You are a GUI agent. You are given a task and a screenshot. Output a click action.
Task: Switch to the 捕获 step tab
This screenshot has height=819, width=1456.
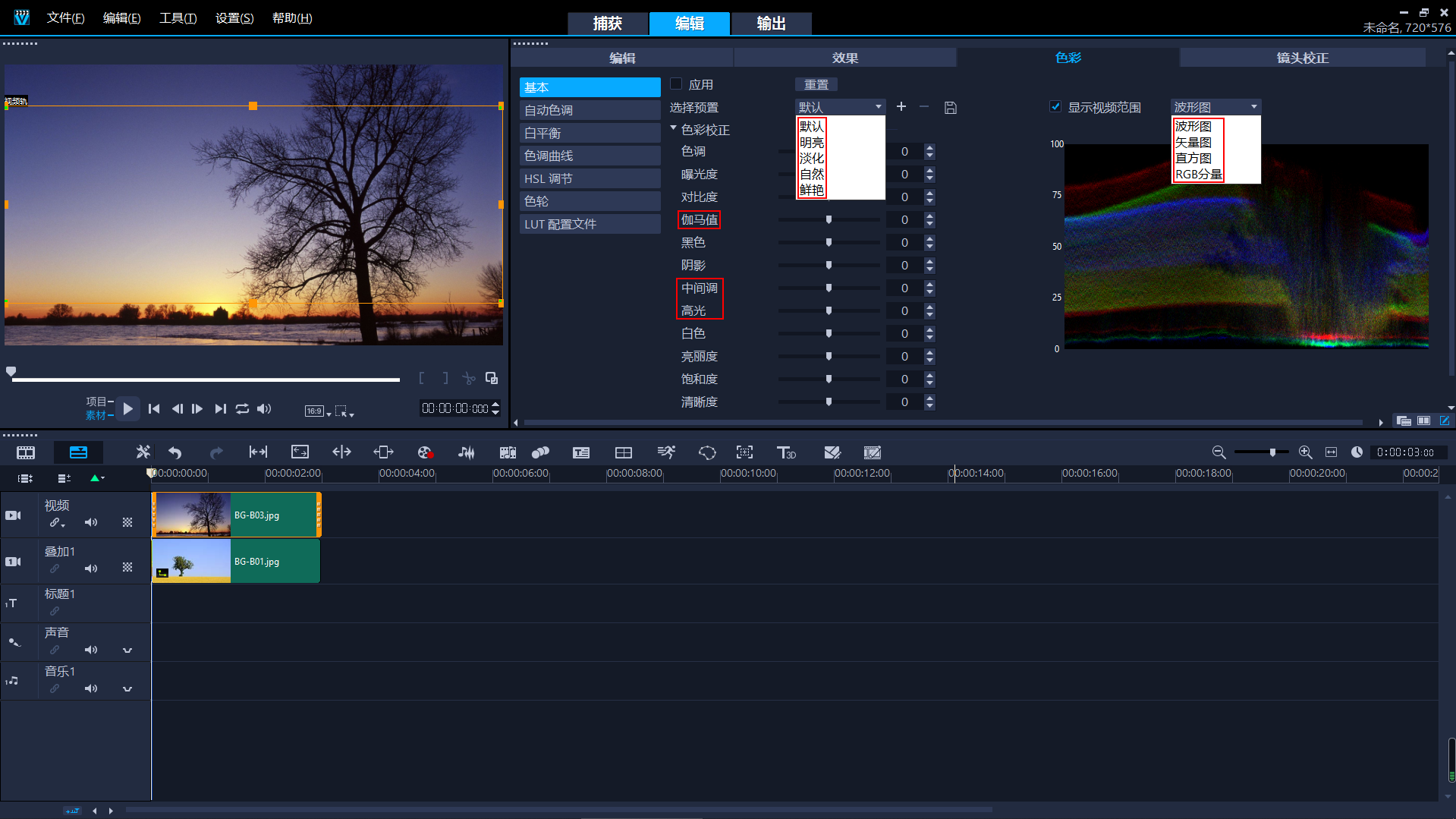608,24
